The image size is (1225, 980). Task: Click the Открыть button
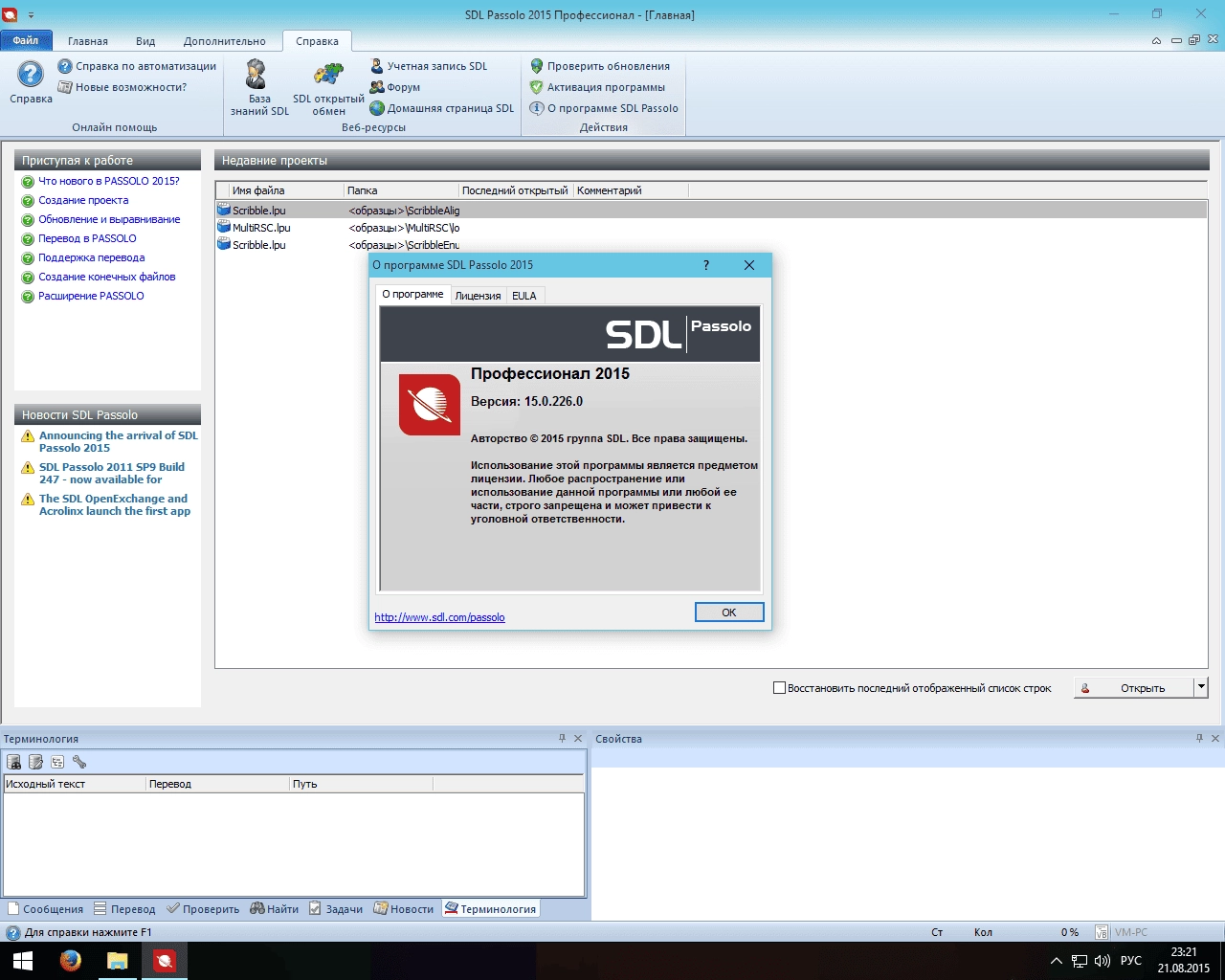point(1134,687)
